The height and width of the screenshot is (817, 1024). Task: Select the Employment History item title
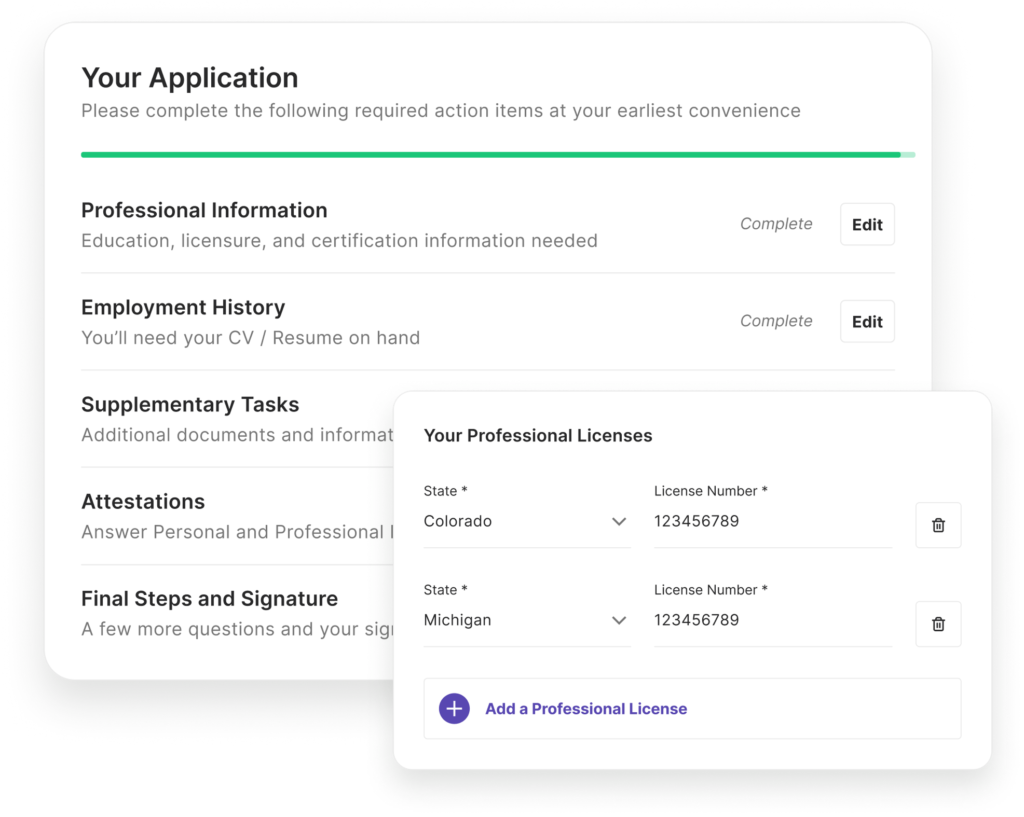183,308
